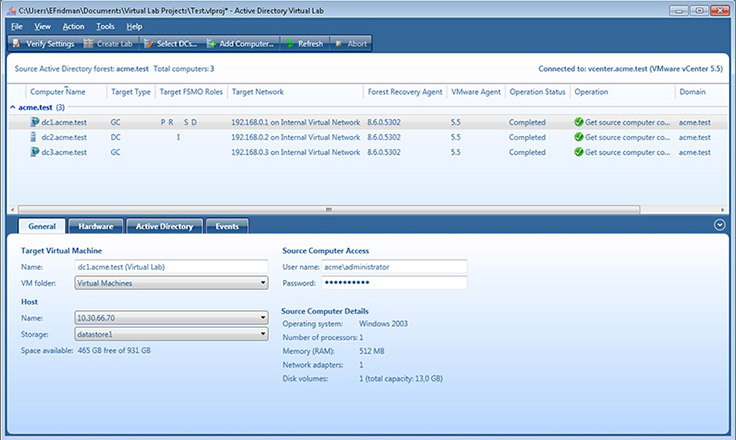The height and width of the screenshot is (440, 736).
Task: Click the 'acme.test (3)' group label
Action: click(41, 107)
